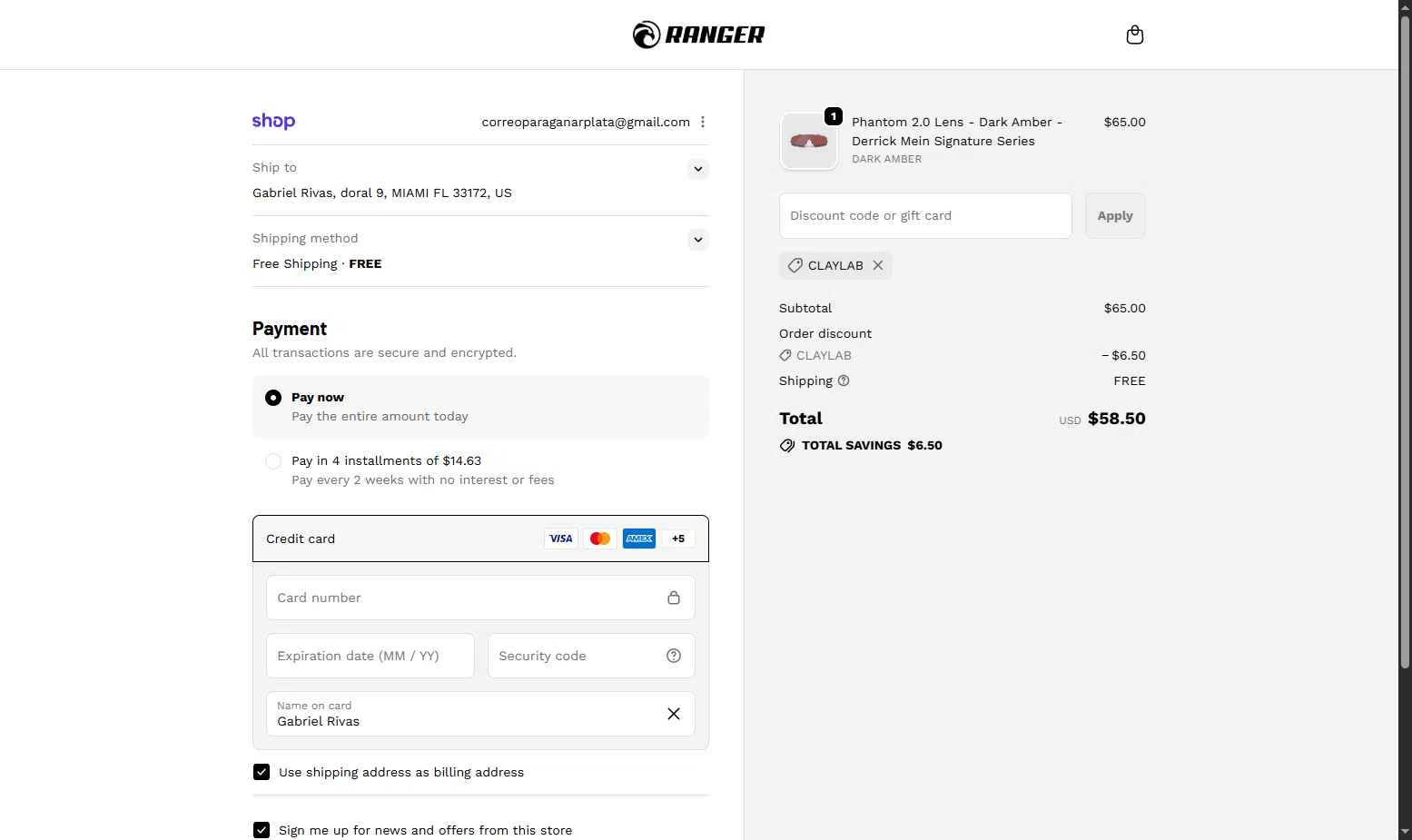Expand the Ship to address section
The image size is (1412, 840).
tap(697, 169)
